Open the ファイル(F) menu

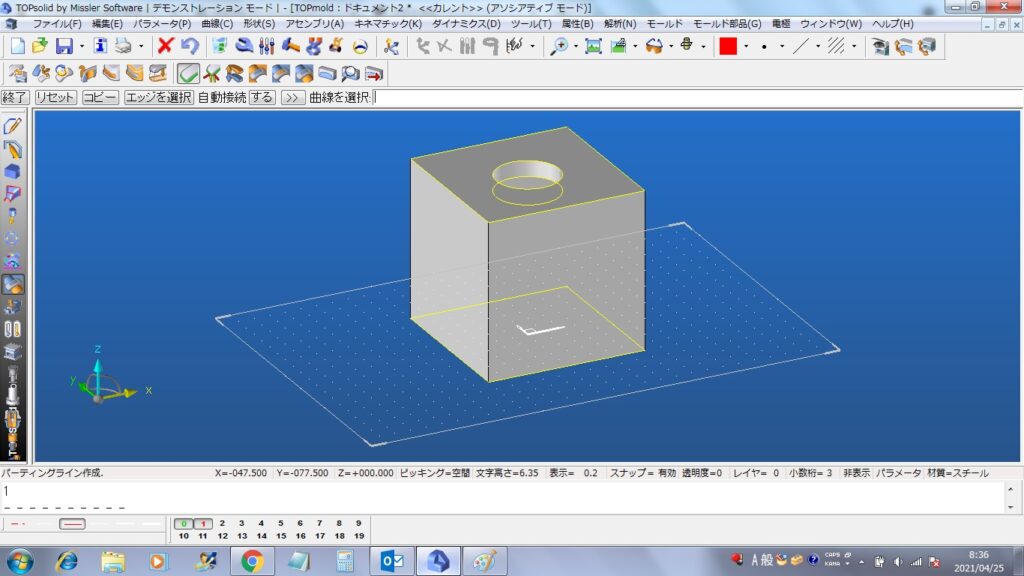[57, 24]
